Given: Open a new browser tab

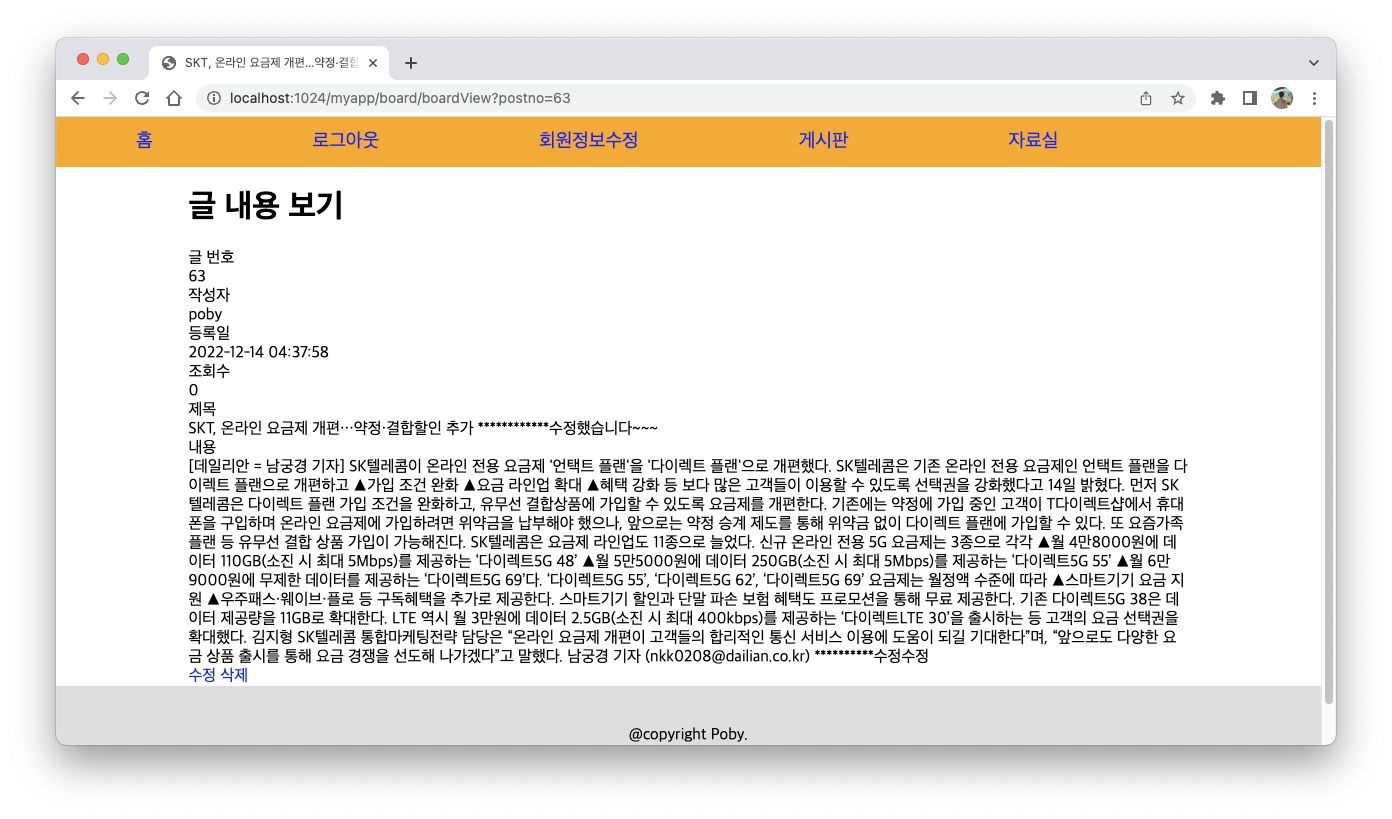Looking at the screenshot, I should point(410,63).
